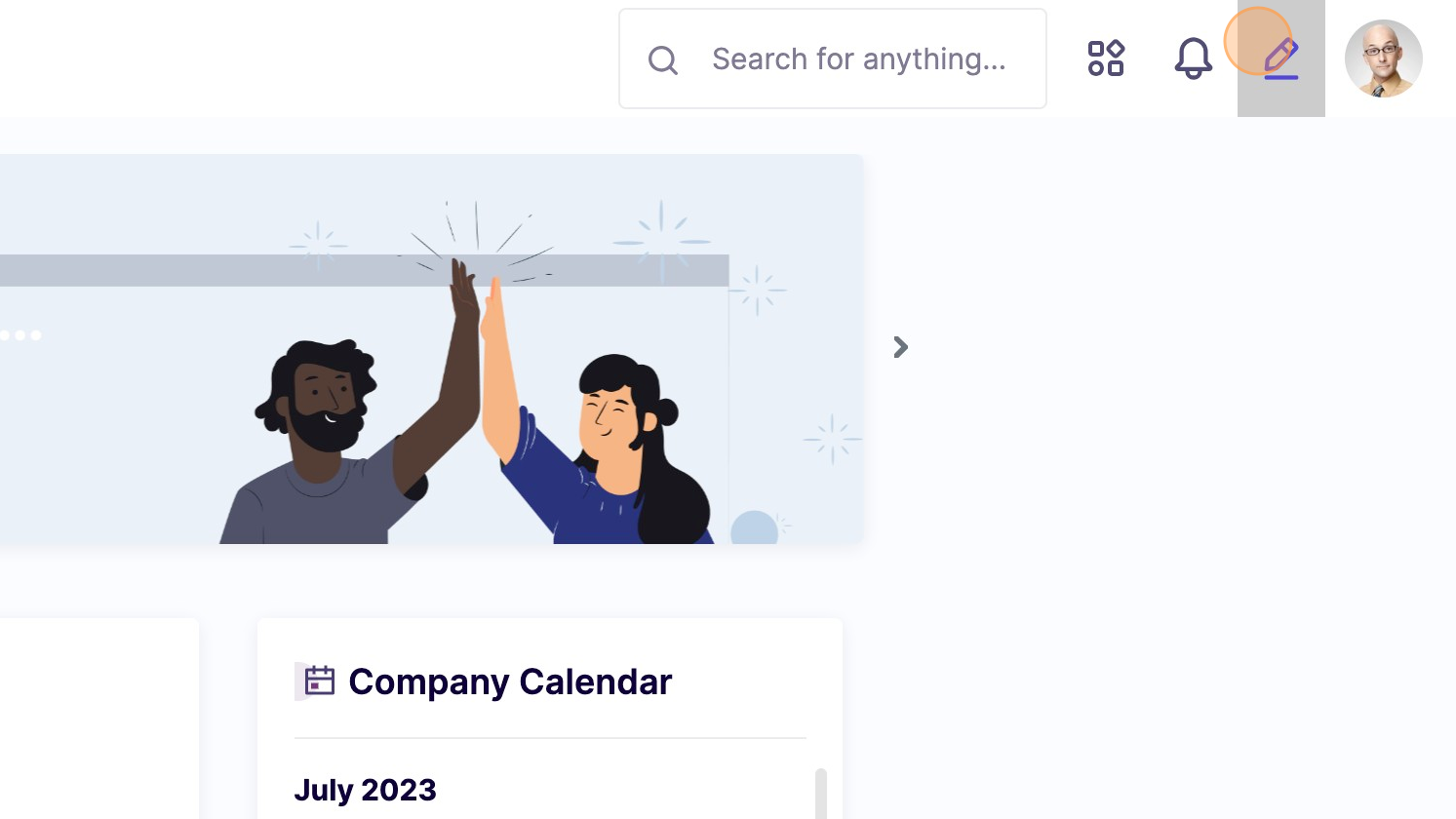The image size is (1456, 819).
Task: Focus the "Search for anything..." field
Action: (x=858, y=59)
